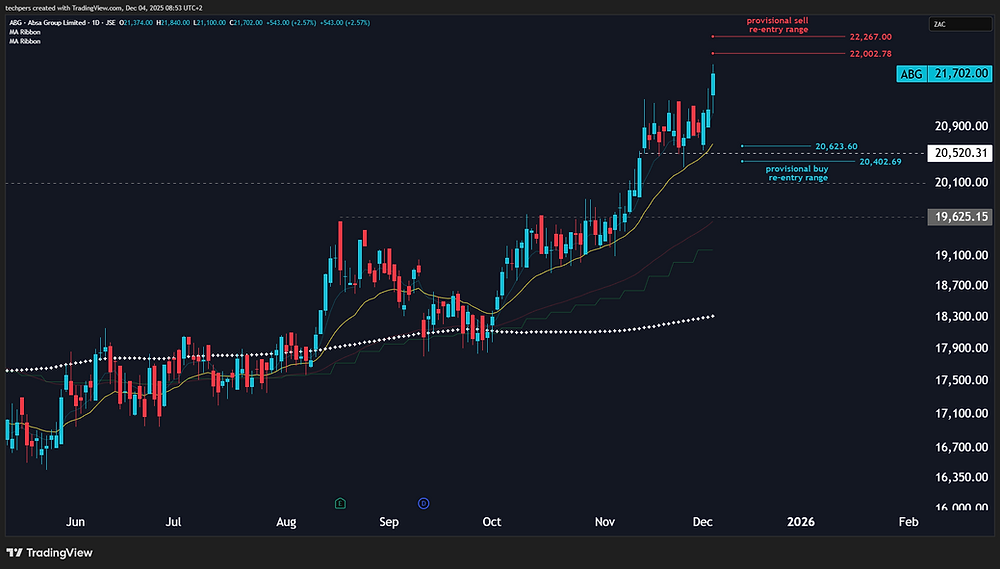Click the '20,100.00' price axis label
The height and width of the screenshot is (569, 1000).
961,182
